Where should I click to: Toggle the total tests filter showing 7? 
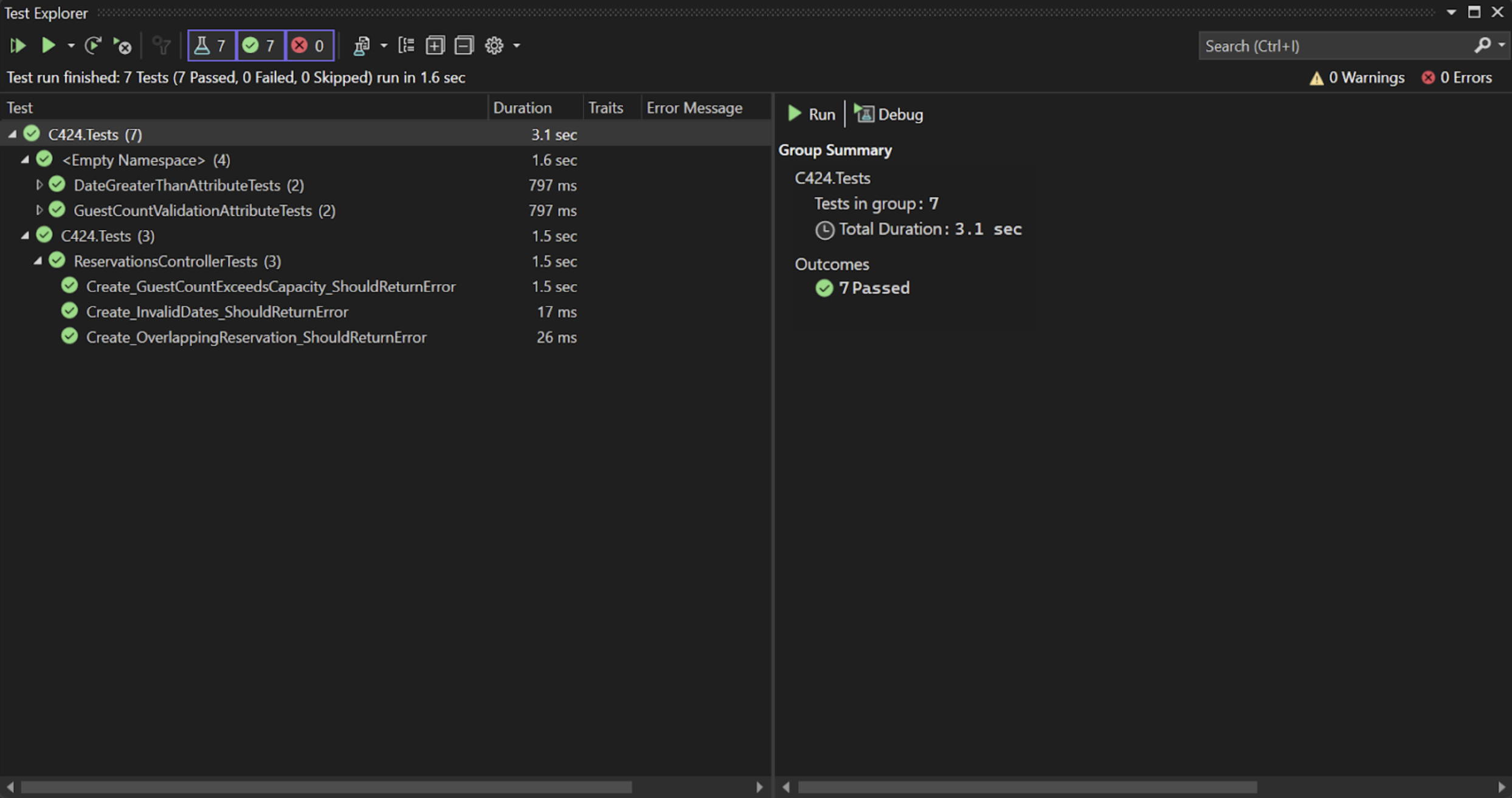(x=211, y=46)
